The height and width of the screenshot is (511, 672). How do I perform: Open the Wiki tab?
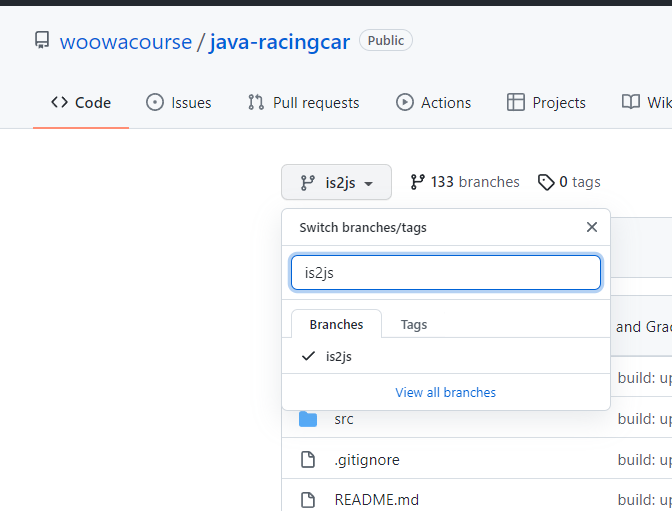[x=646, y=103]
